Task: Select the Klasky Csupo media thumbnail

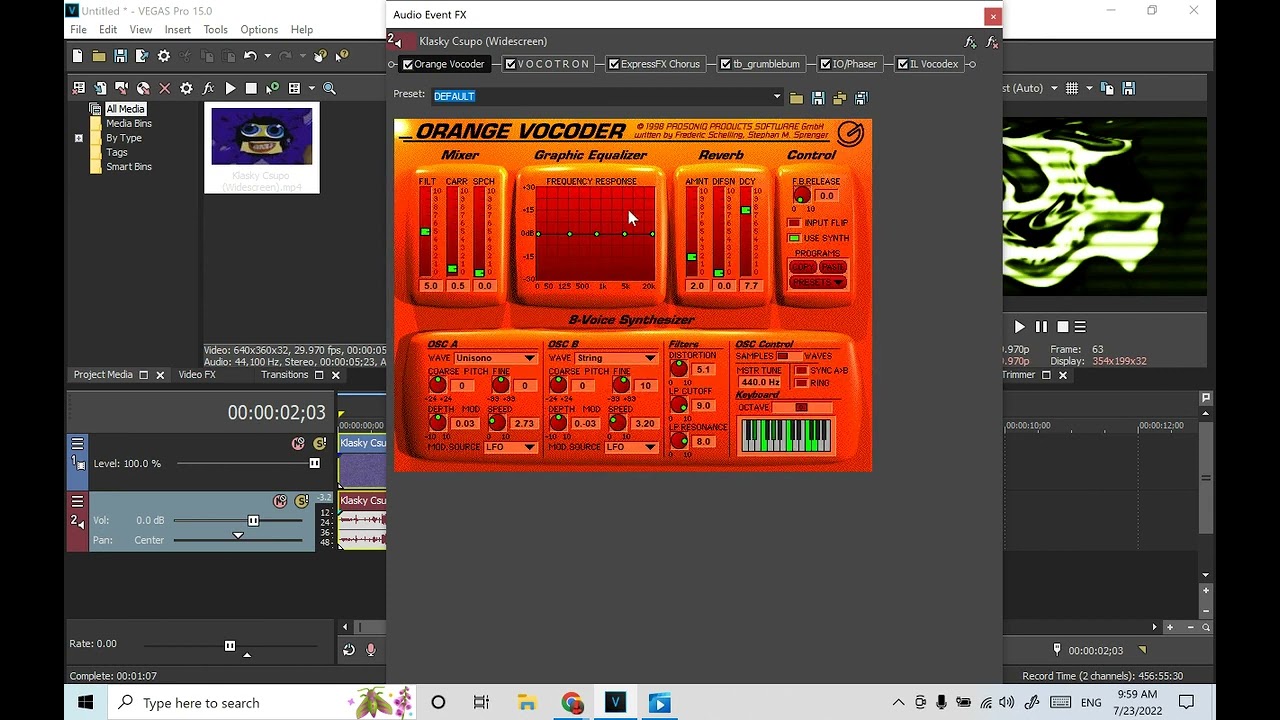Action: pos(262,148)
